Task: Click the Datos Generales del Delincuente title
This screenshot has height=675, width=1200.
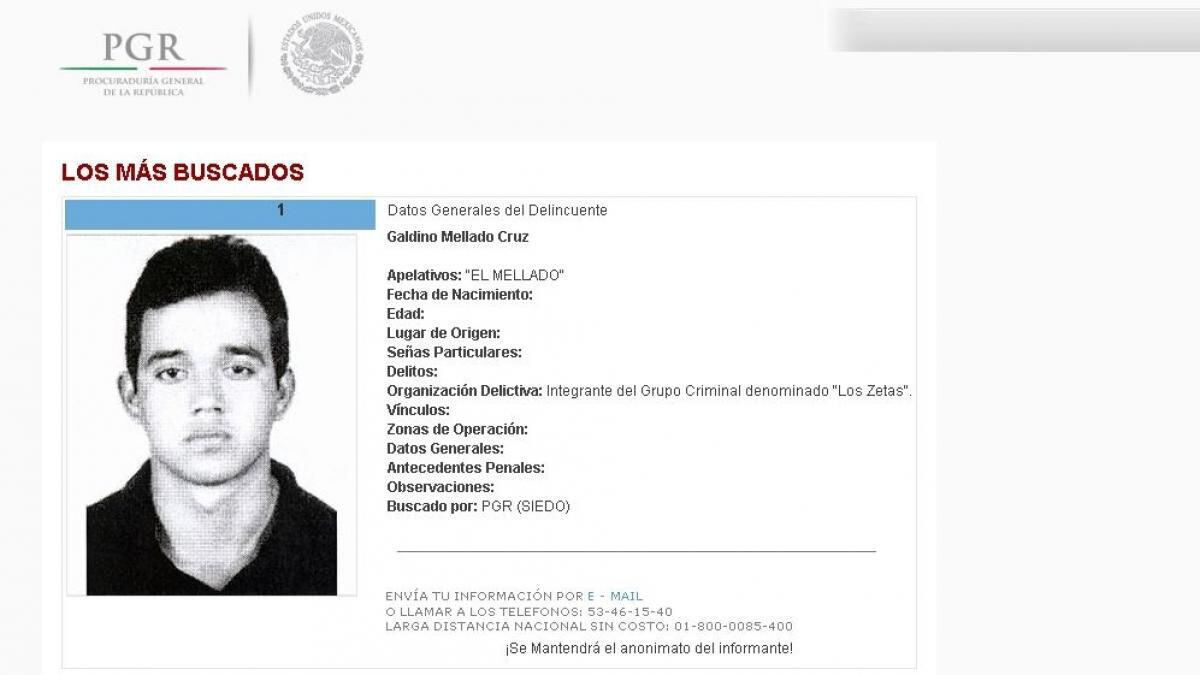Action: 497,210
